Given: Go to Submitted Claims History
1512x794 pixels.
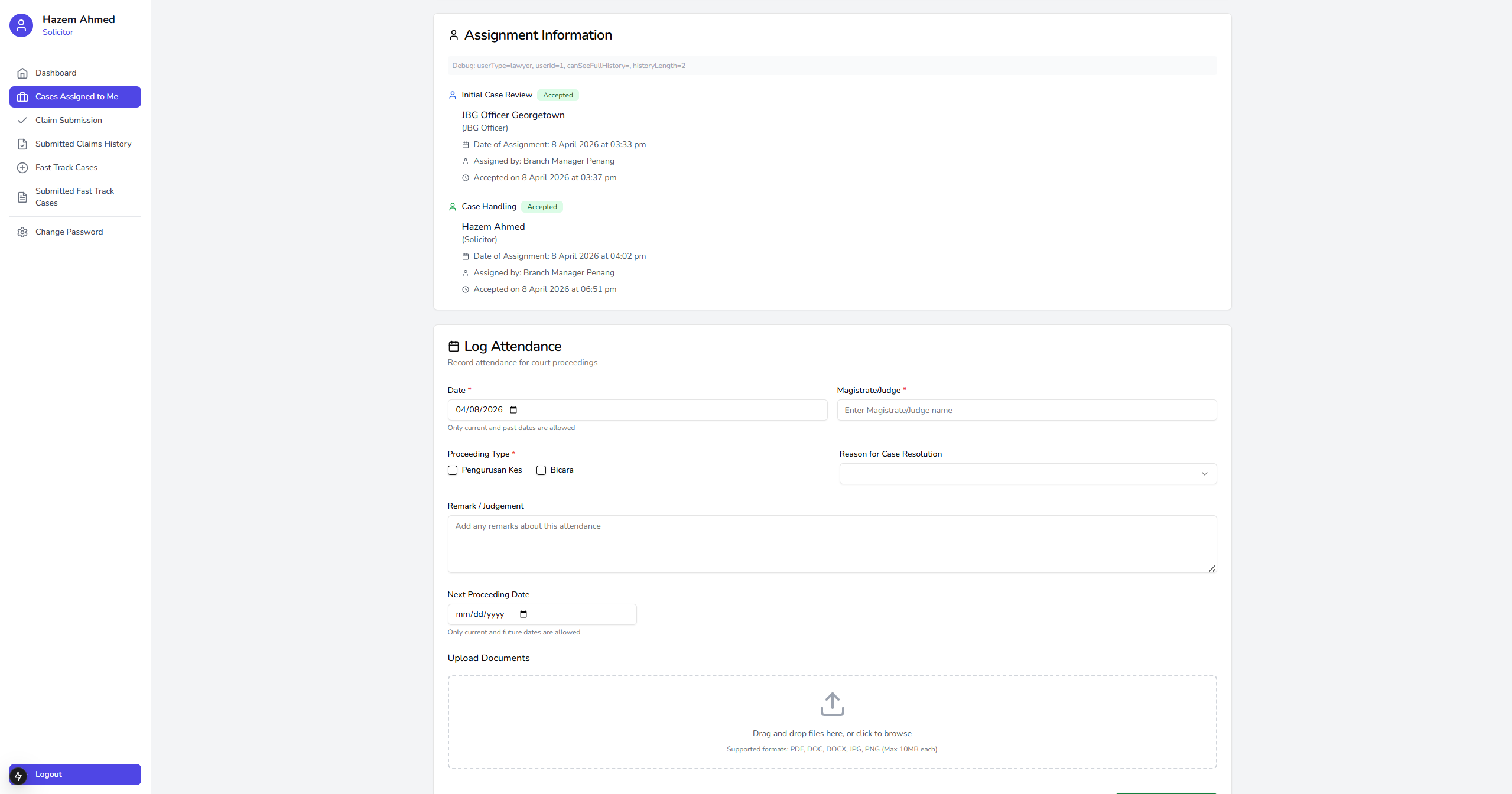Looking at the screenshot, I should pyautogui.click(x=83, y=144).
